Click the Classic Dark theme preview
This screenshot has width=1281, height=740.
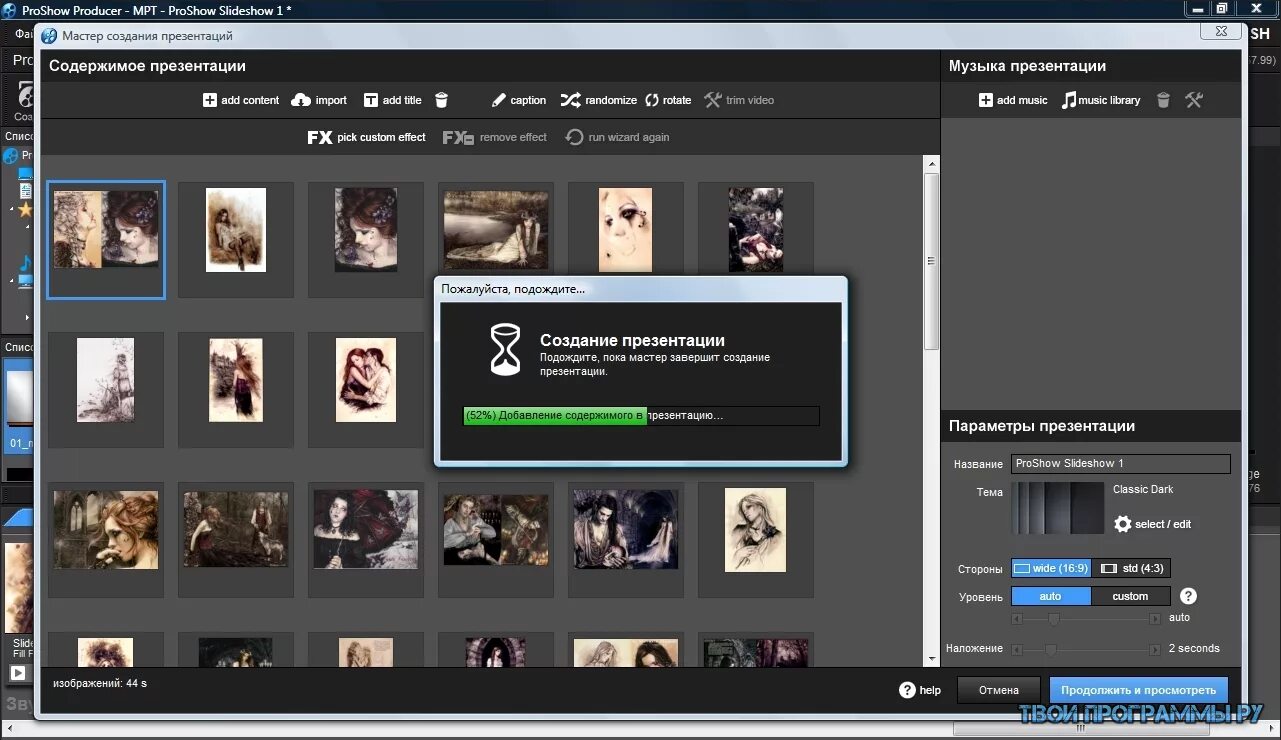[1058, 508]
